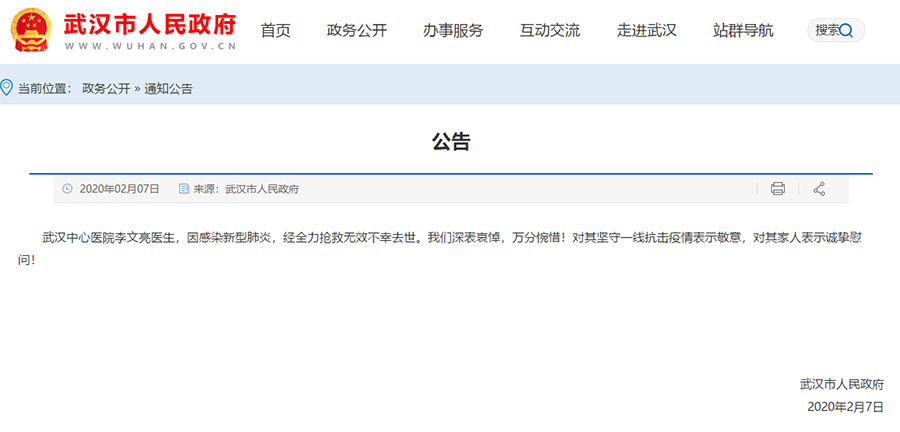The height and width of the screenshot is (432, 900).
Task: Click the clock icon beside the publish date
Action: tap(68, 188)
